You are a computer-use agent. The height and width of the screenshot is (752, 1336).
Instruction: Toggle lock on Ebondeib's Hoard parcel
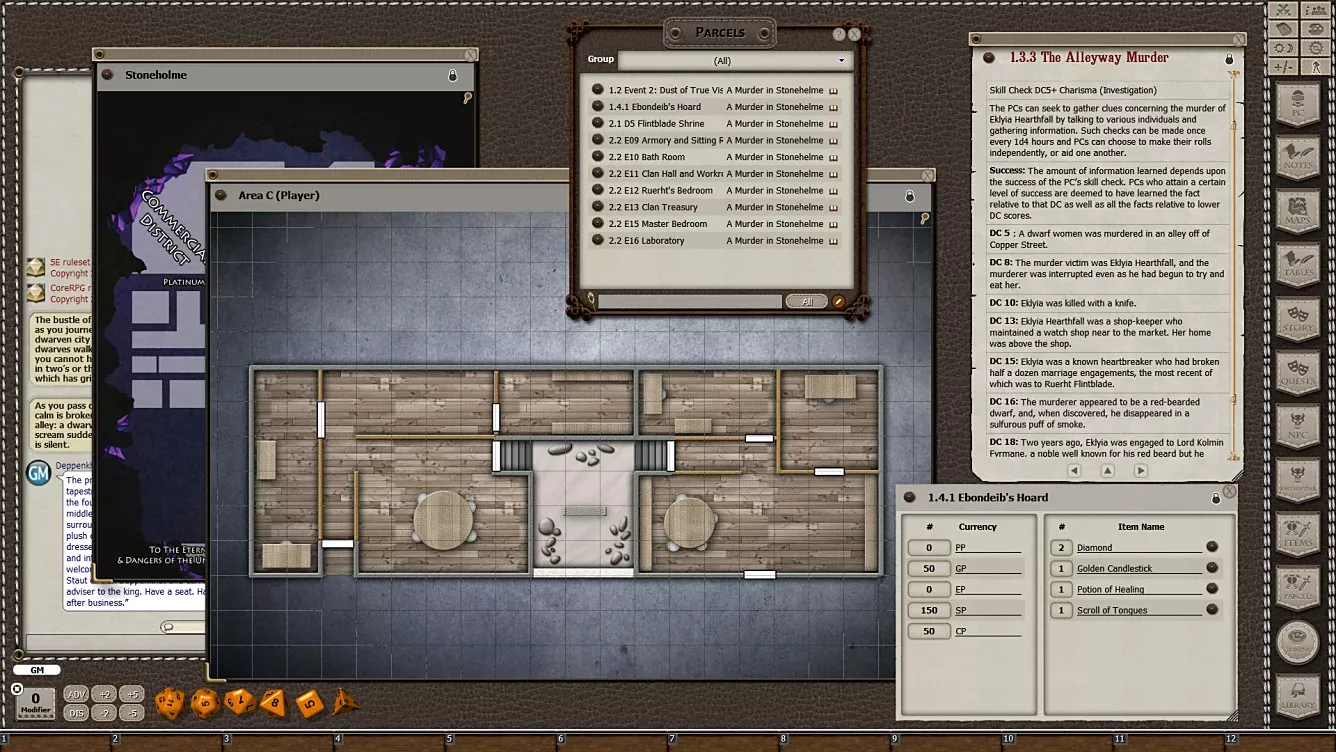click(1216, 498)
